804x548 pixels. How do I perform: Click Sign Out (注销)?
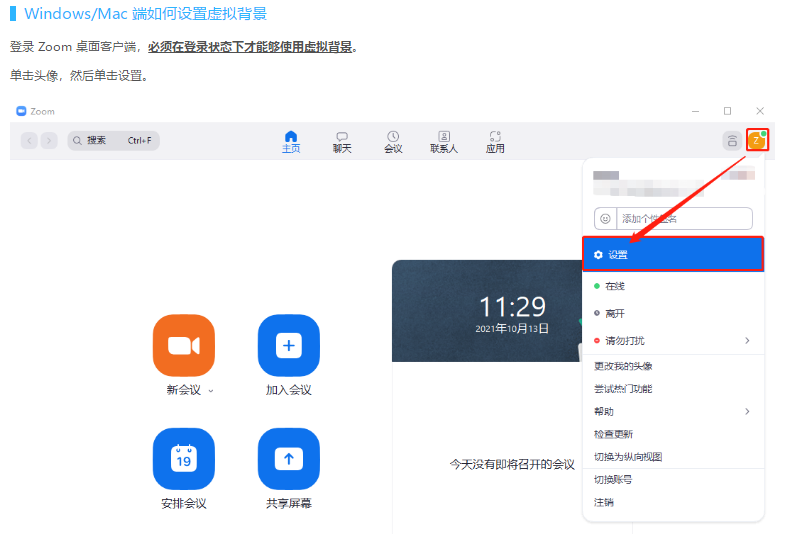pyautogui.click(x=604, y=502)
